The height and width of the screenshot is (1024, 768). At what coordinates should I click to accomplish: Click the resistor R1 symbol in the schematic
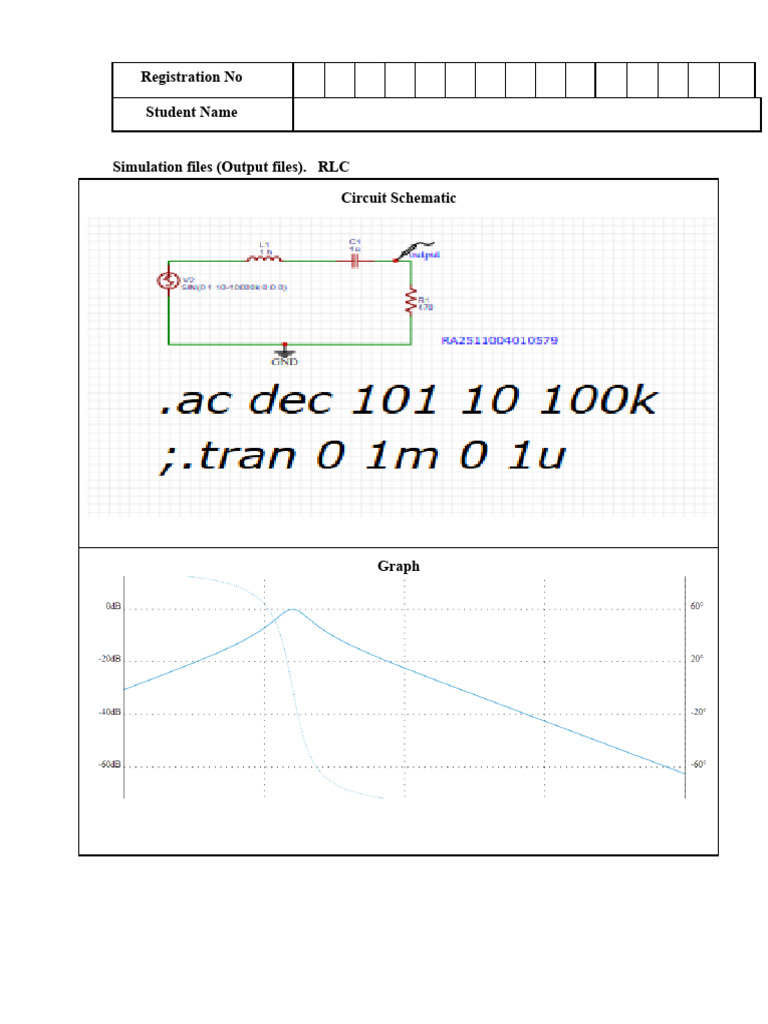411,302
